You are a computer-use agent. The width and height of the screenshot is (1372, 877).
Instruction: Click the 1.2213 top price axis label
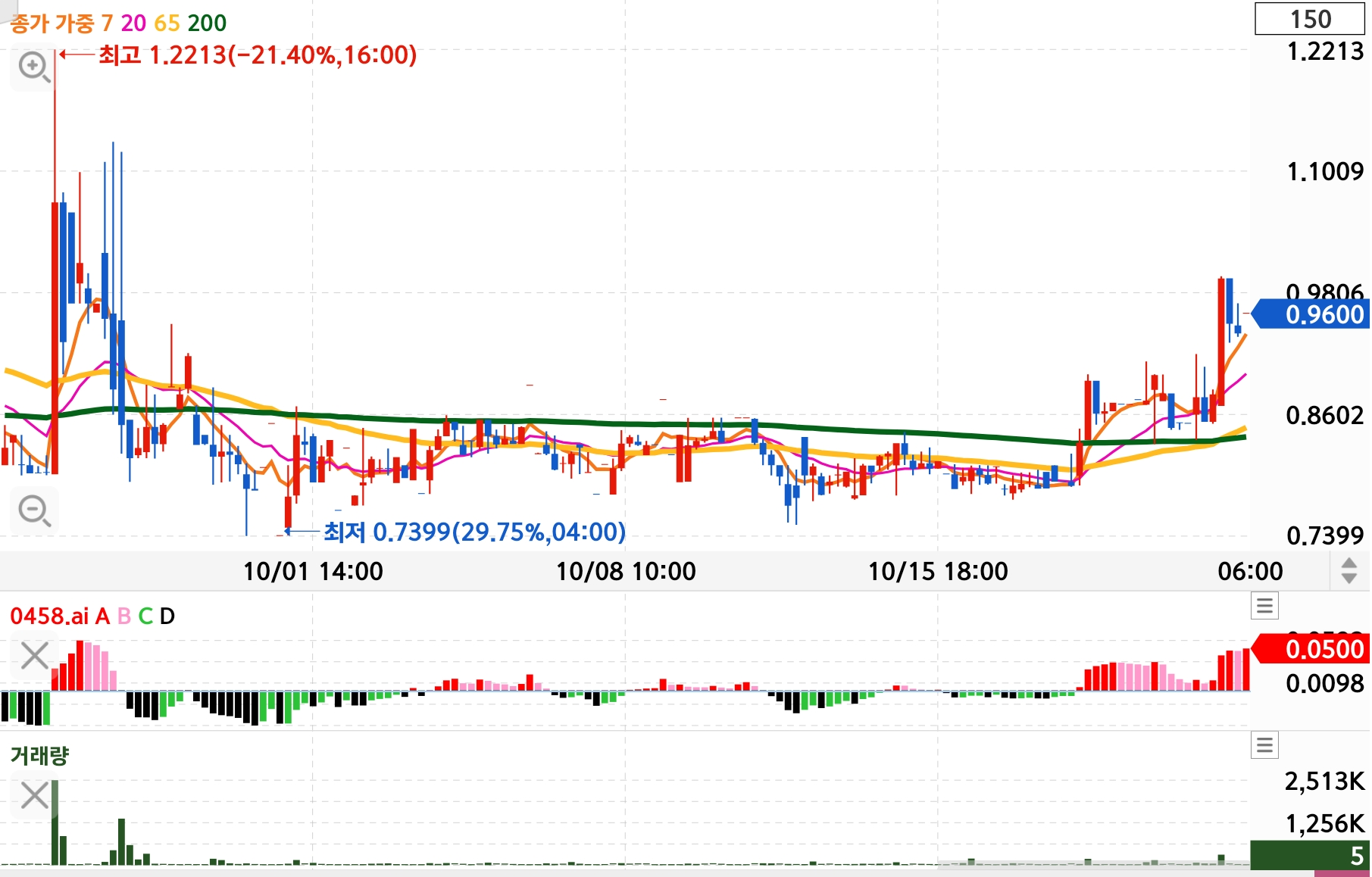(x=1325, y=51)
